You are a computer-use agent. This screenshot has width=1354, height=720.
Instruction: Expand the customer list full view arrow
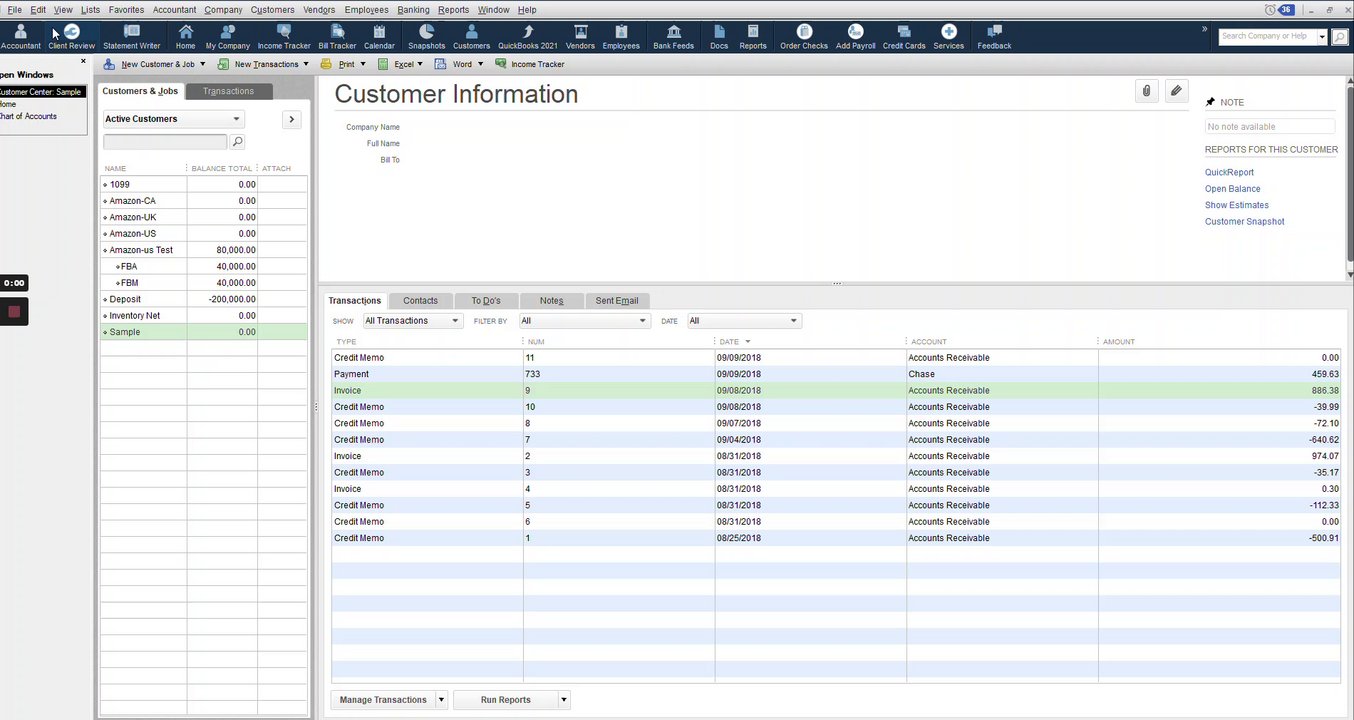291,119
